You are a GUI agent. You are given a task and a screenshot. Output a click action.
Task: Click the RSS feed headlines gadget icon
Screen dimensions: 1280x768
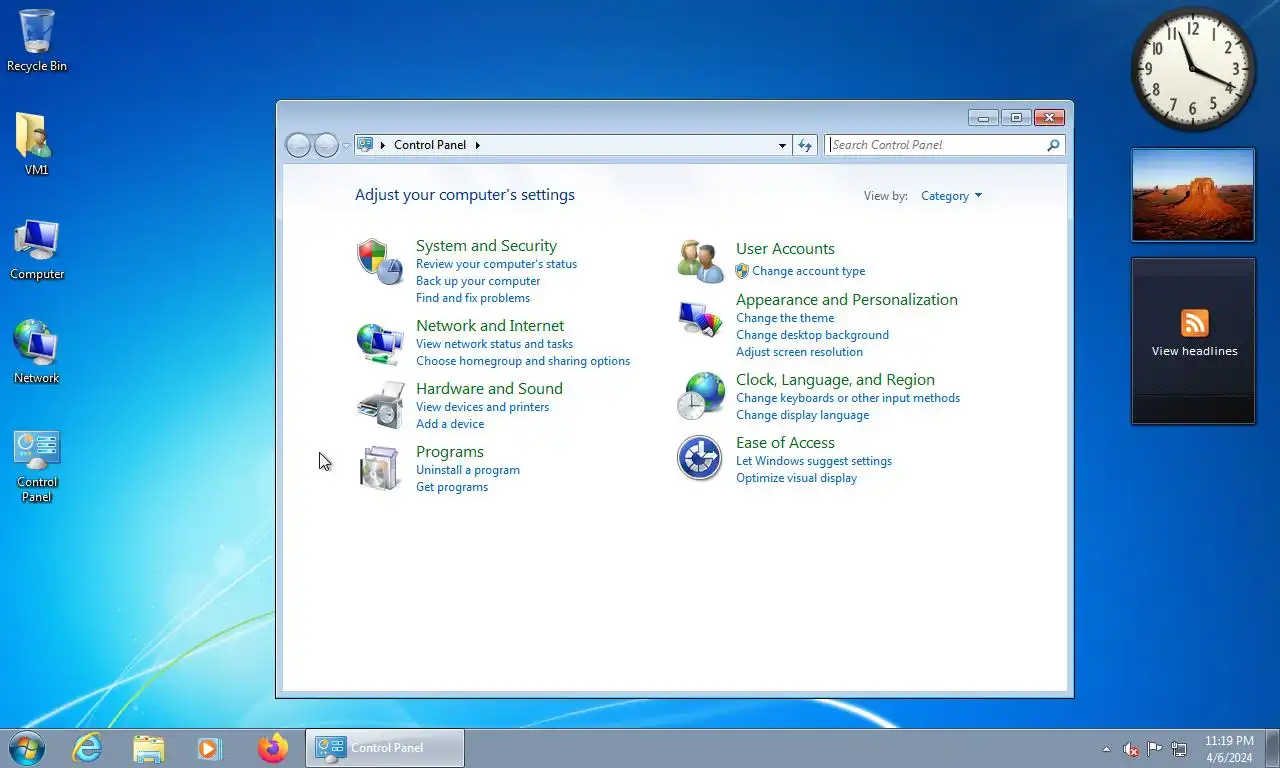pyautogui.click(x=1194, y=323)
